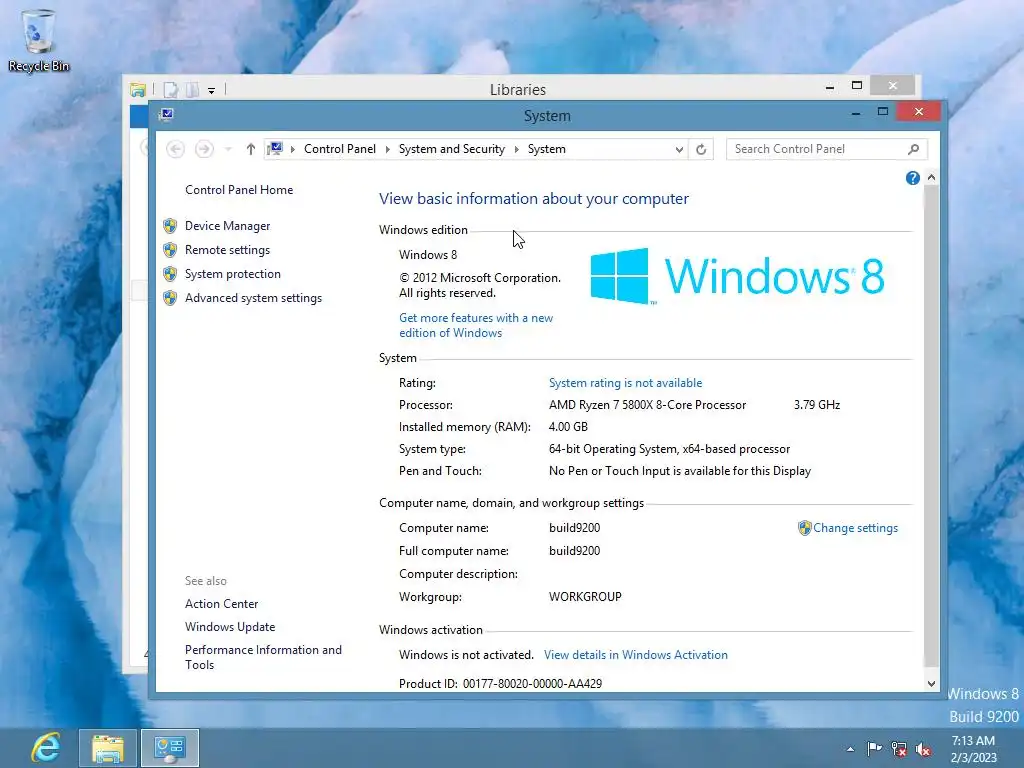Select the Control Panel taskbar button
1024x768 pixels.
pyautogui.click(x=170, y=748)
